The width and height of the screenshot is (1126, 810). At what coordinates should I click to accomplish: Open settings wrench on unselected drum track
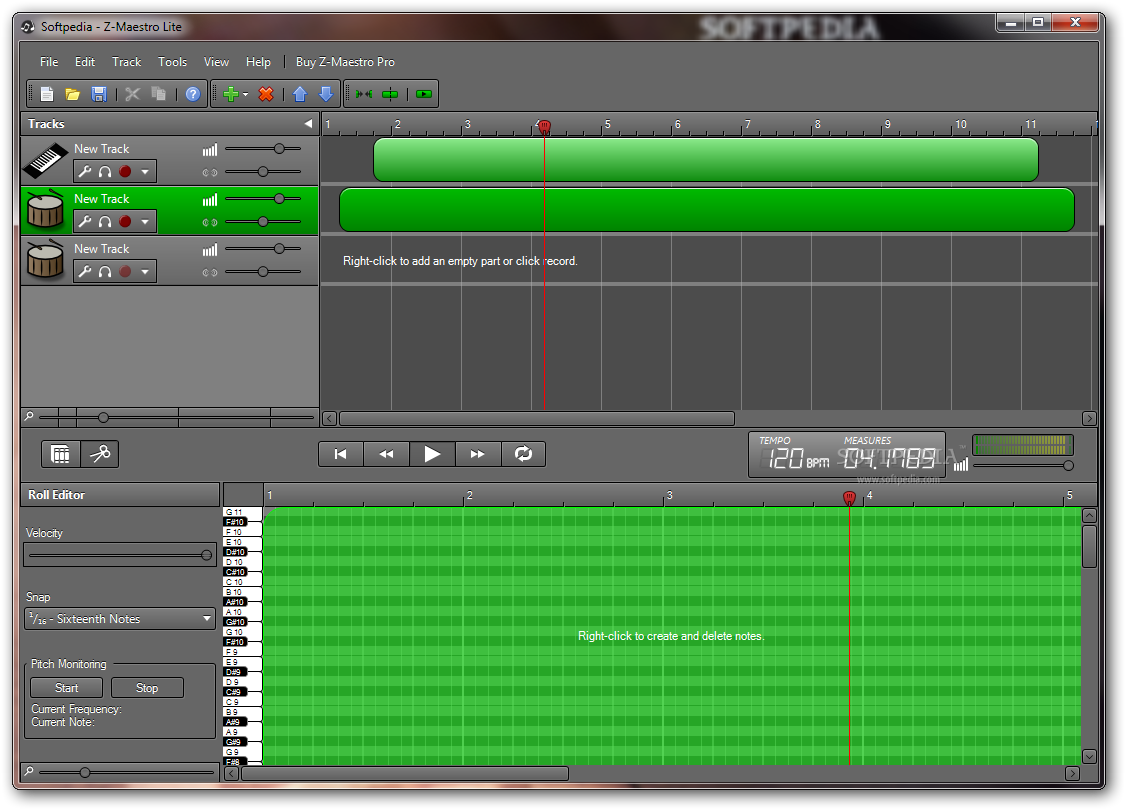point(85,271)
